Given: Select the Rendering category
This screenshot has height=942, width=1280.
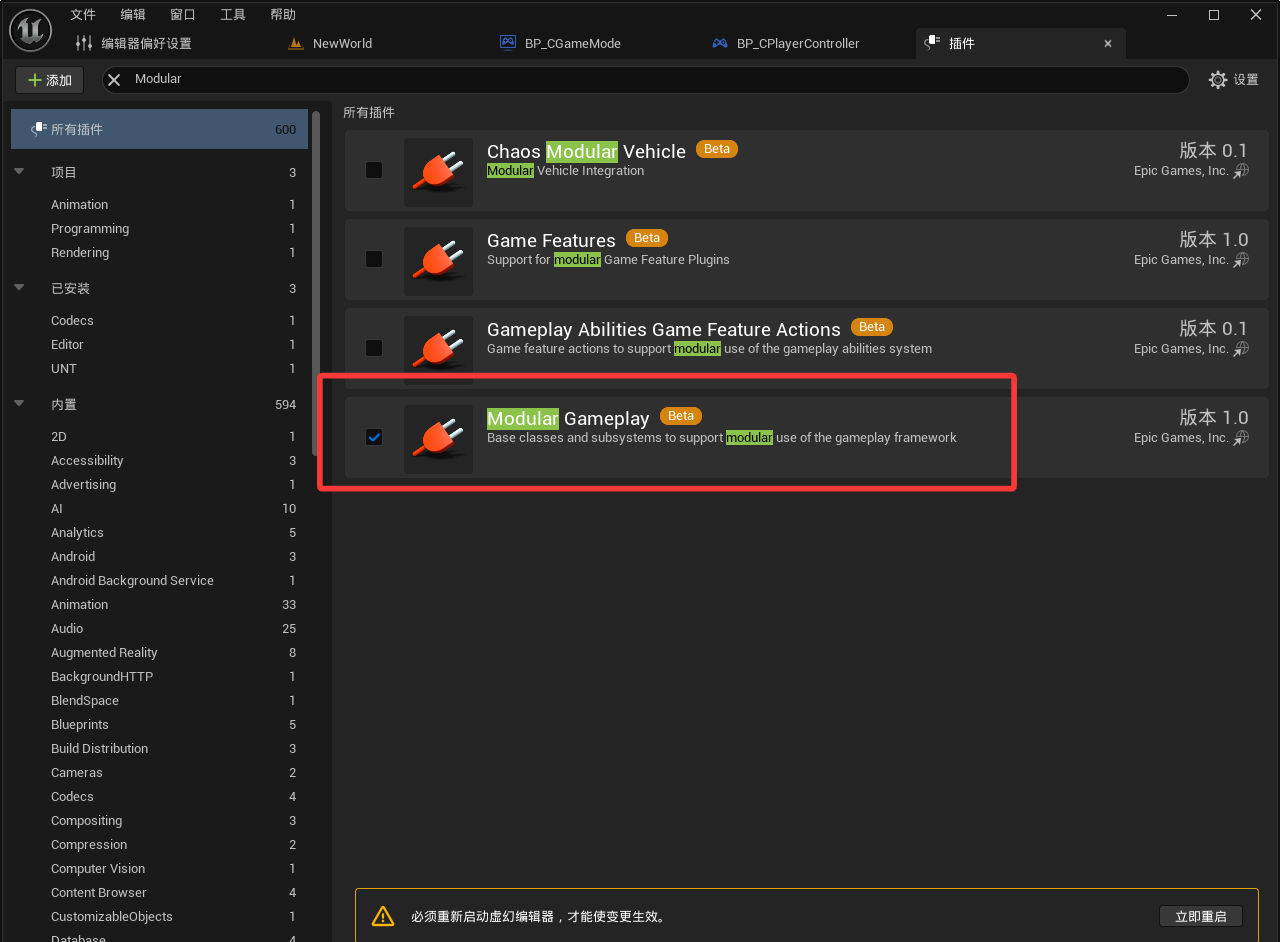Looking at the screenshot, I should click(x=159, y=252).
